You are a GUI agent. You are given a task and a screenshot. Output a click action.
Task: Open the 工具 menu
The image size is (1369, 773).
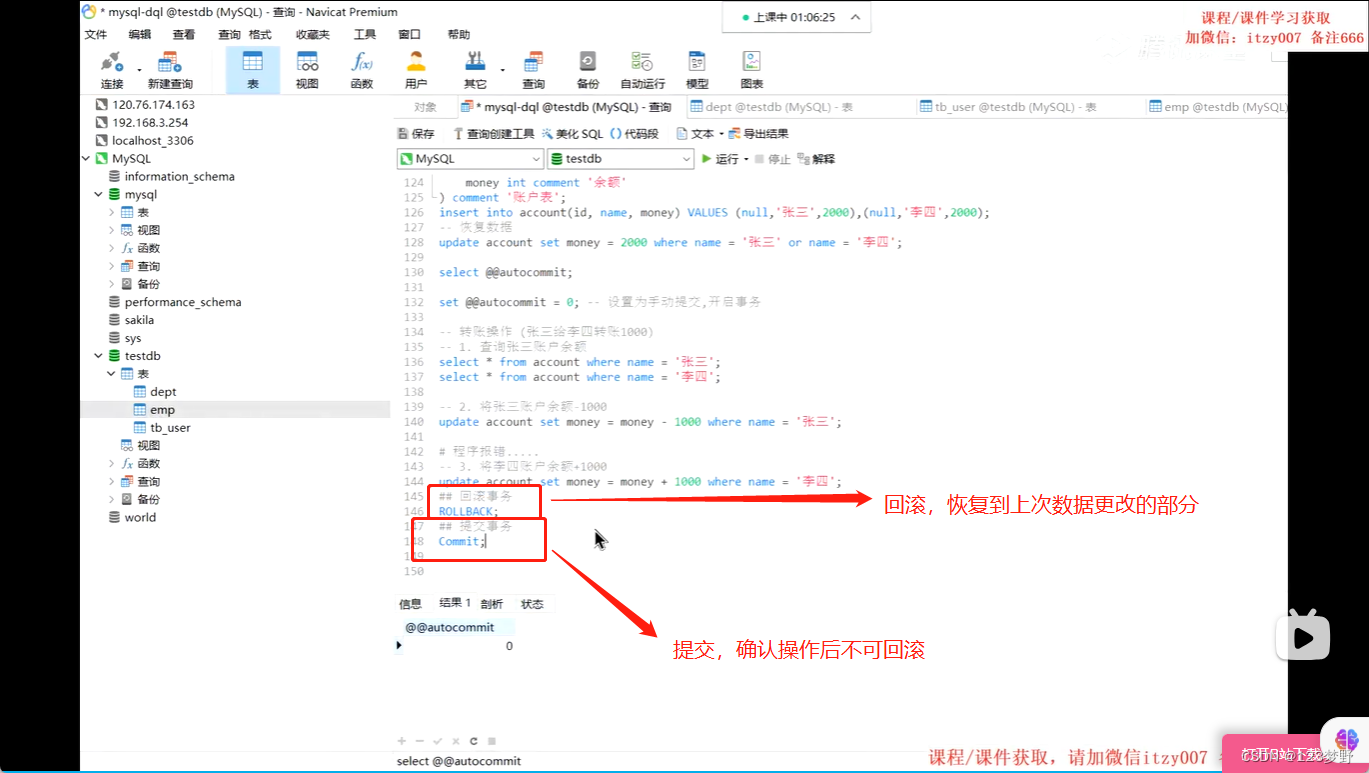pos(364,33)
